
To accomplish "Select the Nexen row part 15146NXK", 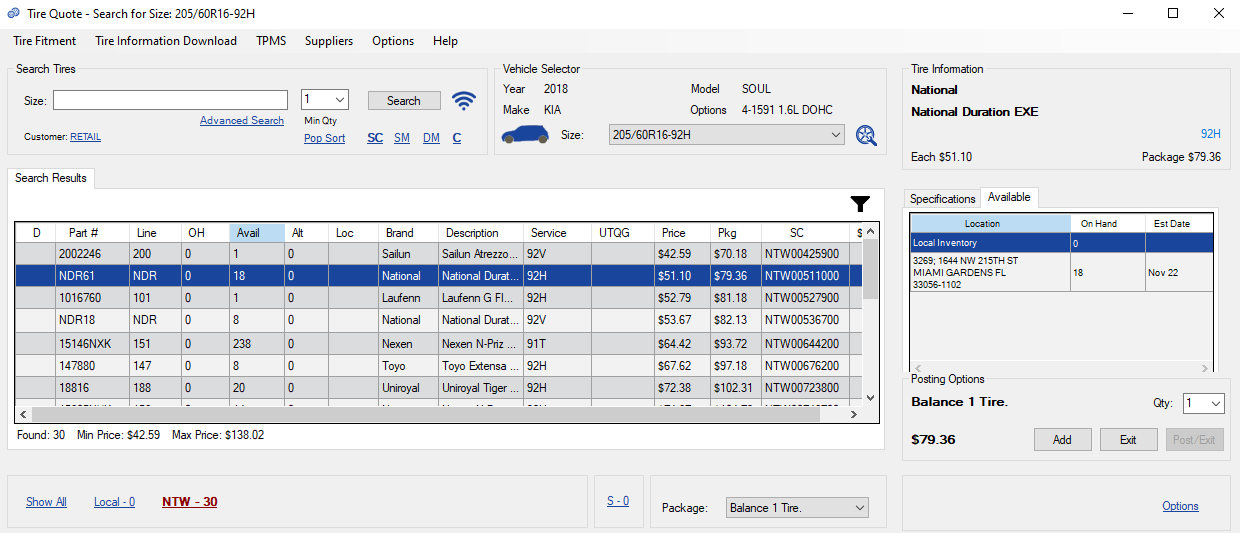I will 440,343.
